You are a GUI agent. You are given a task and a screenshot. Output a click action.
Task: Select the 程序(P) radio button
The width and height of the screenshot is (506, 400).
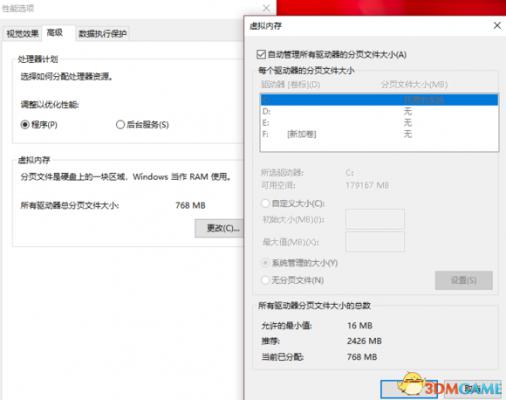pos(25,125)
